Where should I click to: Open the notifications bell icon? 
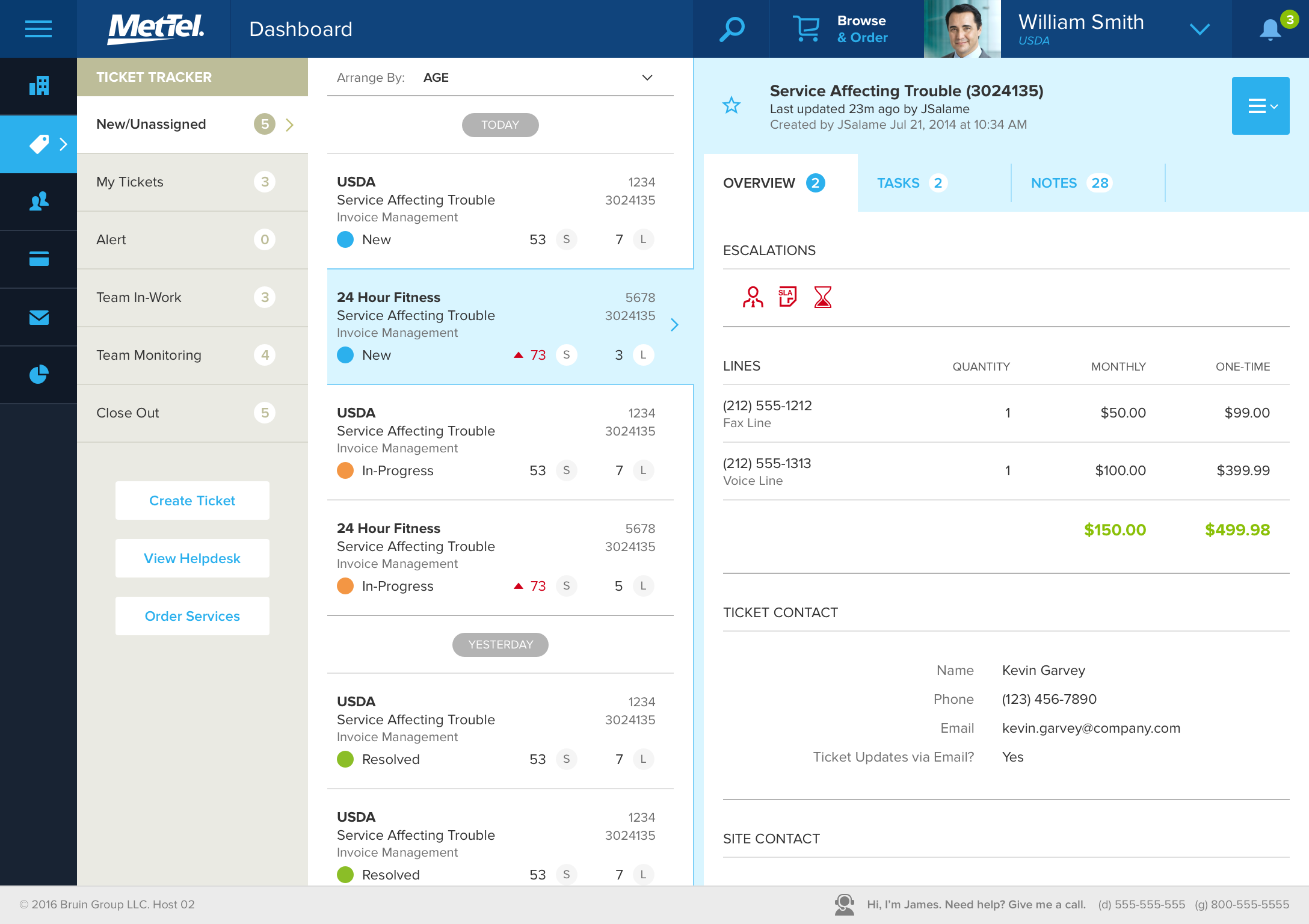pos(1270,29)
